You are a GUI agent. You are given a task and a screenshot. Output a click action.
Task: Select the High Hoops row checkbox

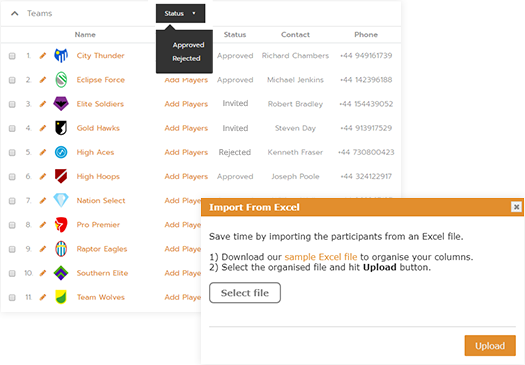coord(12,177)
